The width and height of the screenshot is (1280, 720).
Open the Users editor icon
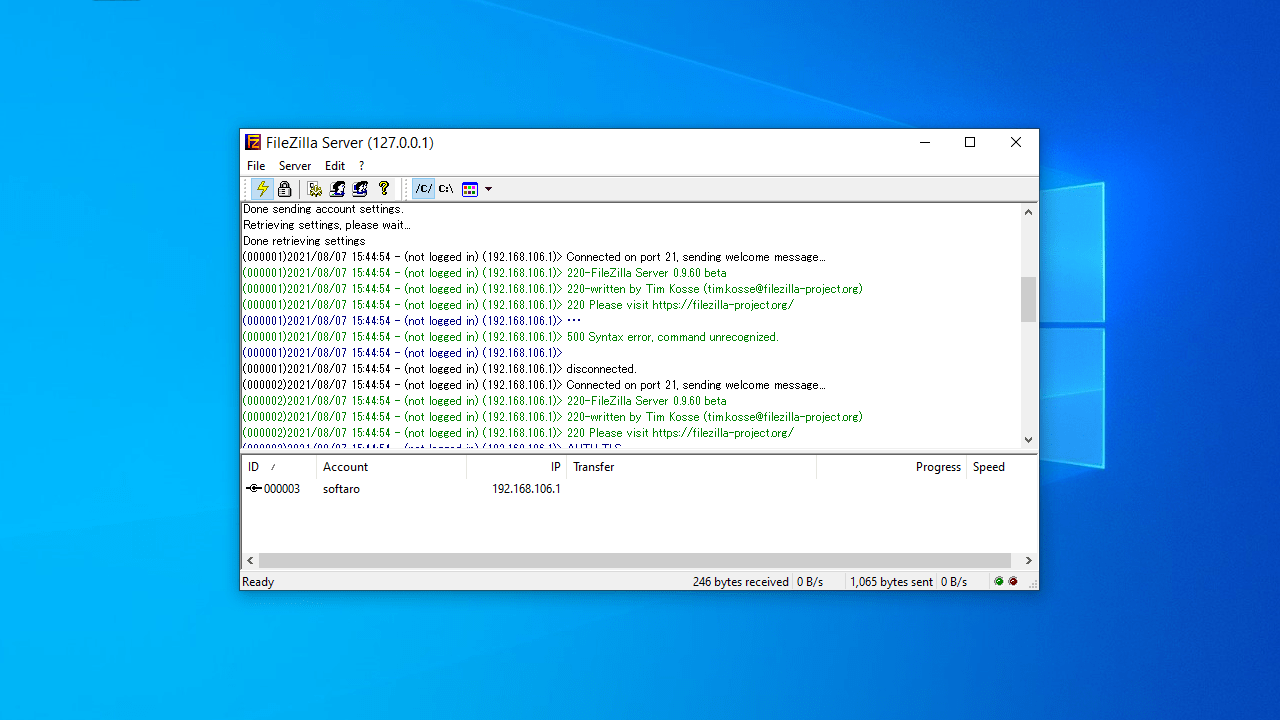[x=338, y=188]
